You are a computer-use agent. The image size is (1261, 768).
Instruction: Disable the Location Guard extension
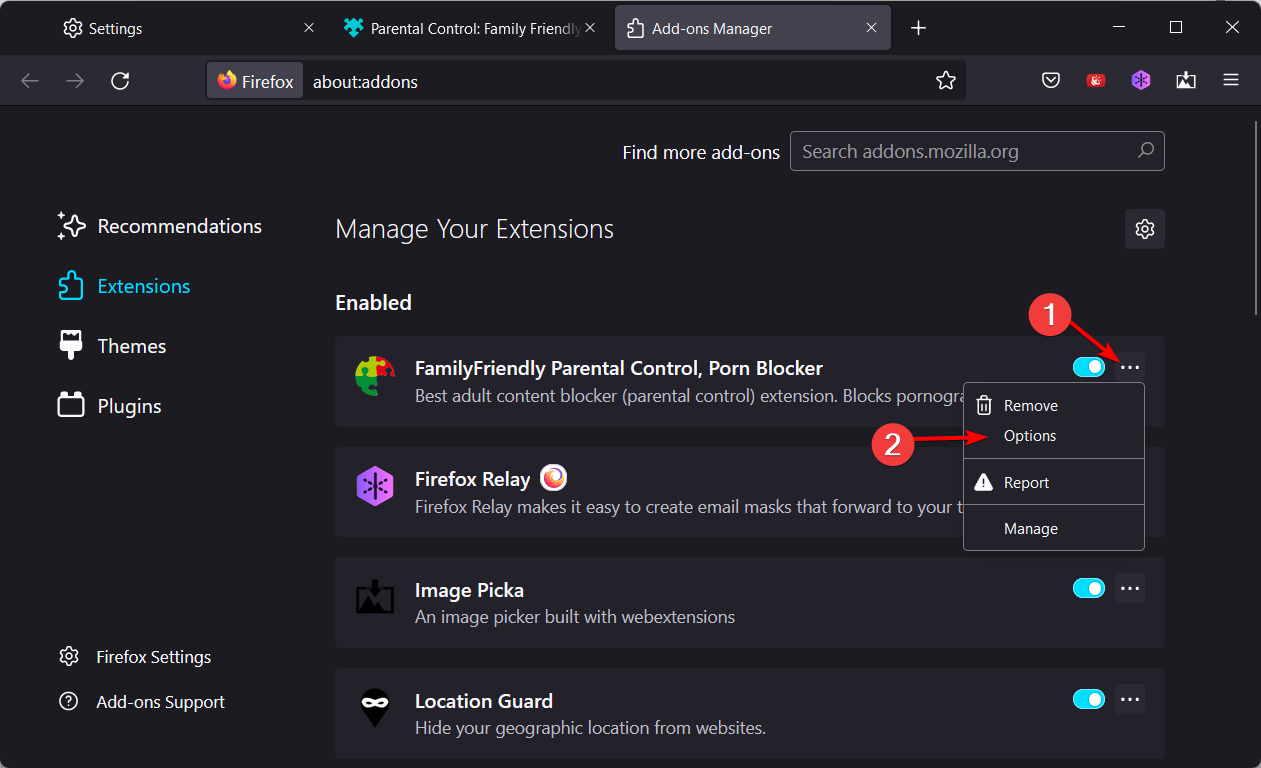coord(1089,699)
